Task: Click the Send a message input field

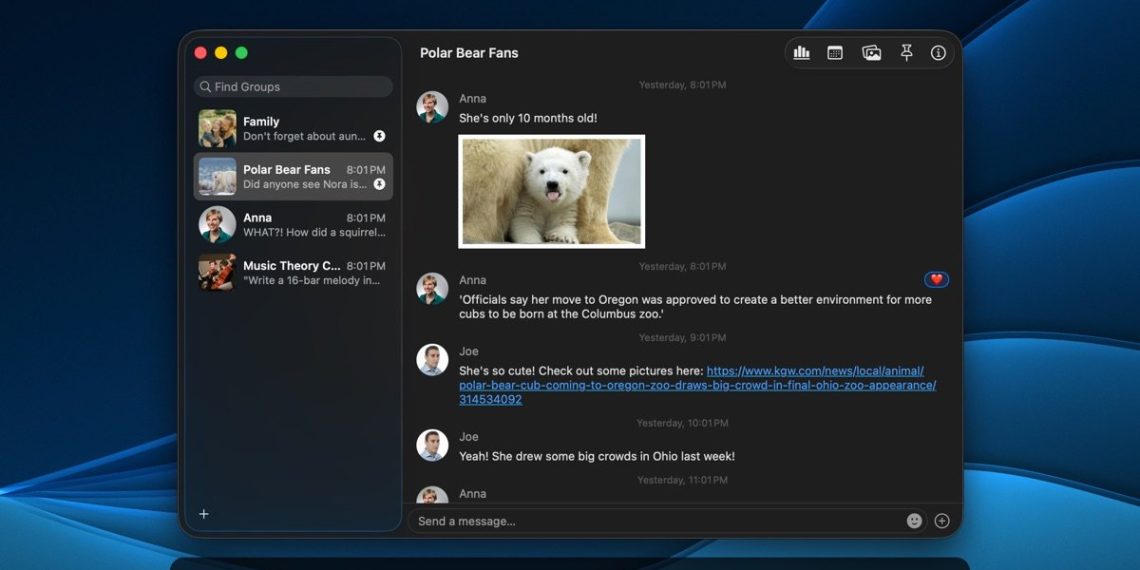Action: (x=655, y=521)
